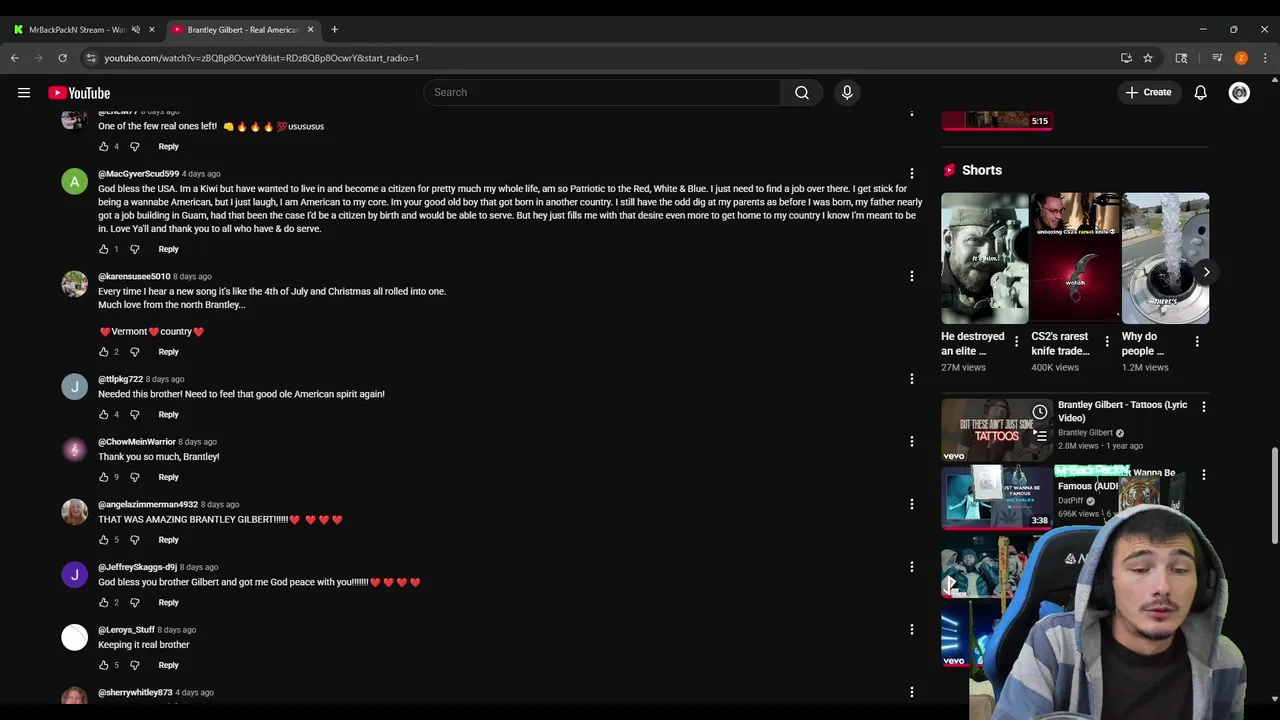Add Tattoos video to queue
Viewport: 1280px width, 720px height.
(1040, 436)
